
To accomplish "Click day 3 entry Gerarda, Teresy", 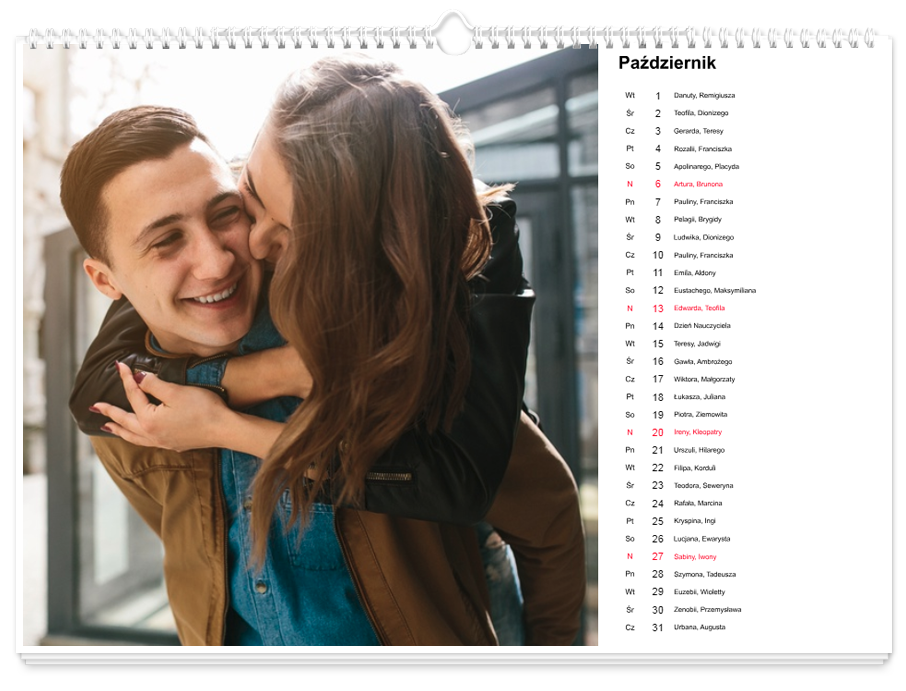I will 698,131.
